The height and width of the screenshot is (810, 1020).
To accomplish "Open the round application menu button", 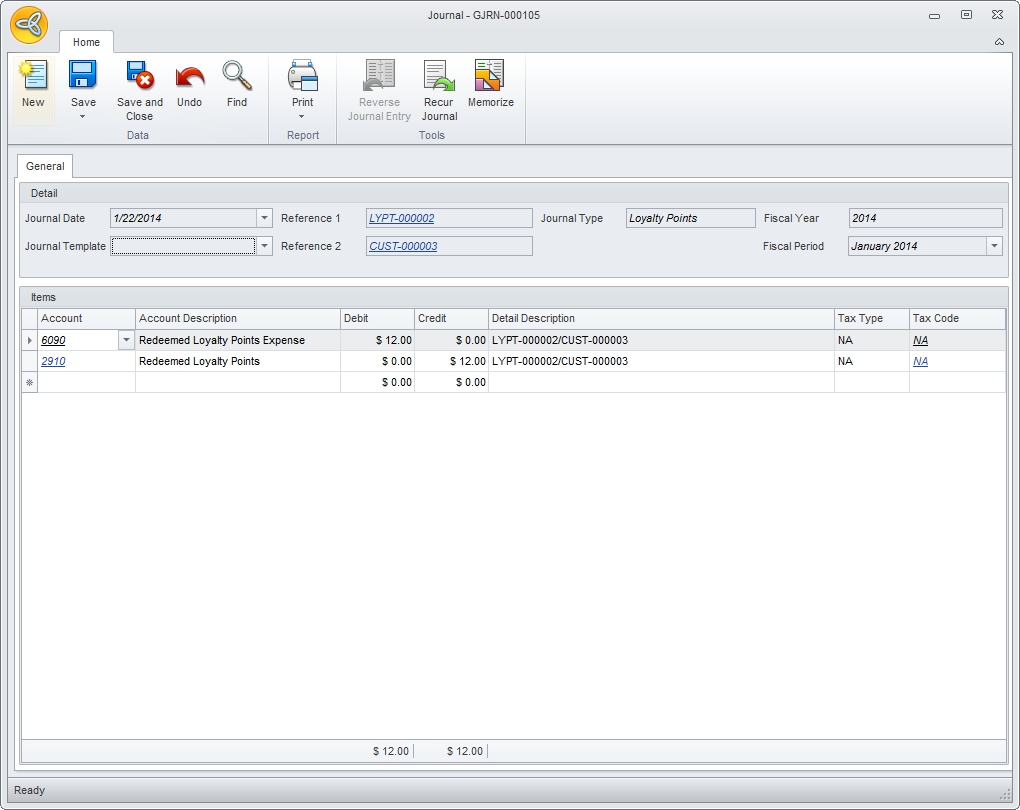I will tap(29, 25).
